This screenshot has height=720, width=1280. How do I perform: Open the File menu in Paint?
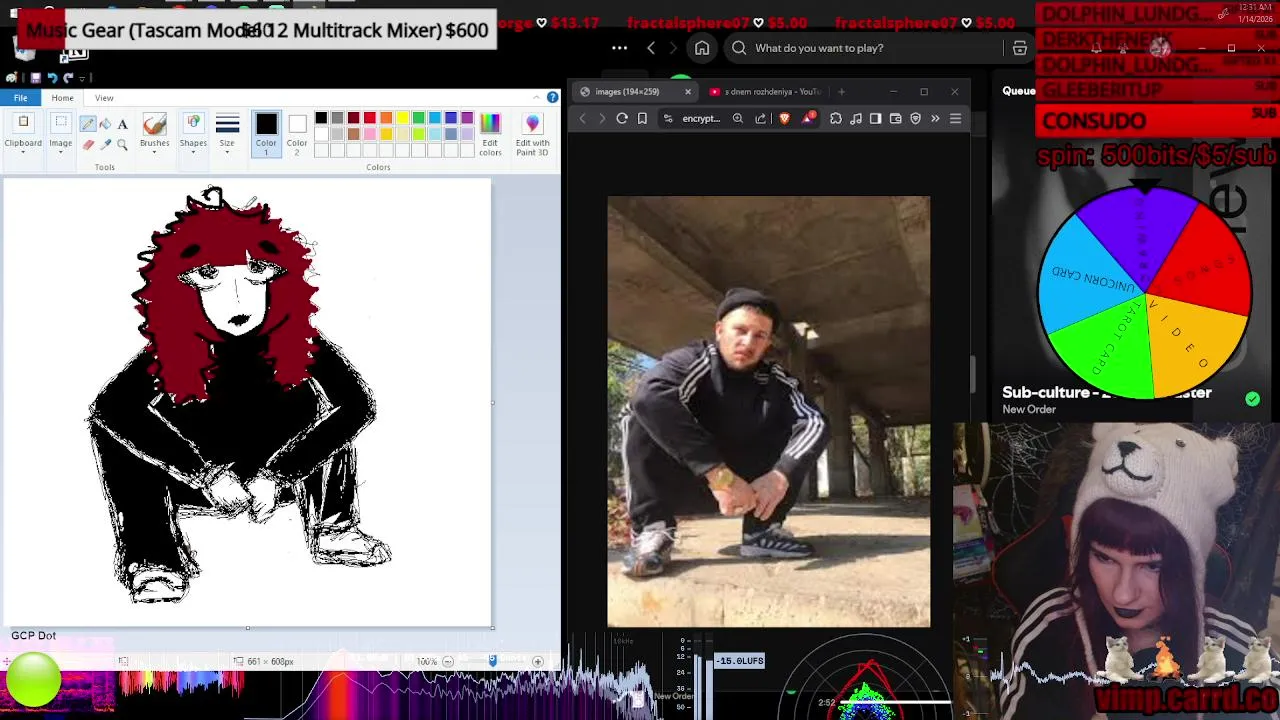pos(20,98)
